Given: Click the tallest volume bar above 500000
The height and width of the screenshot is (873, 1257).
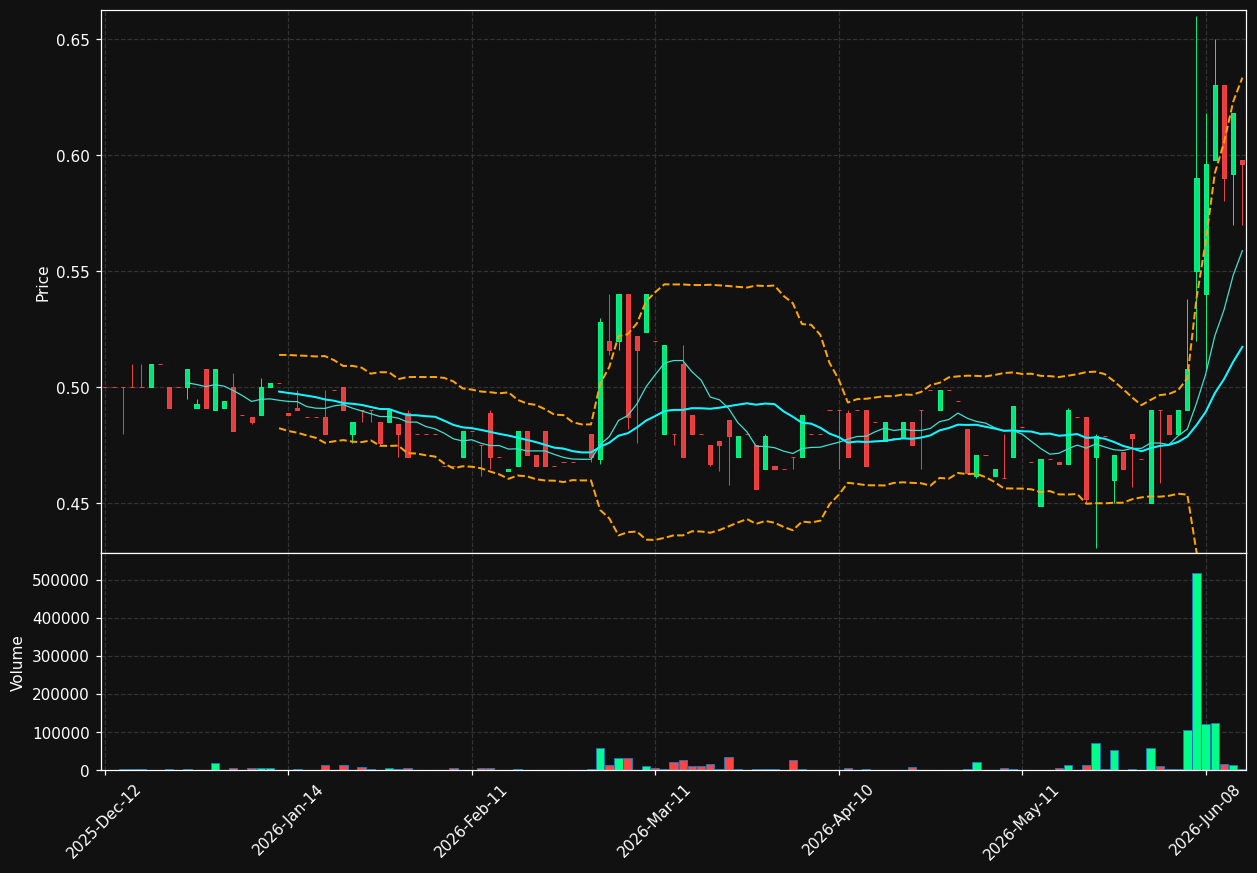Looking at the screenshot, I should pyautogui.click(x=1197, y=672).
